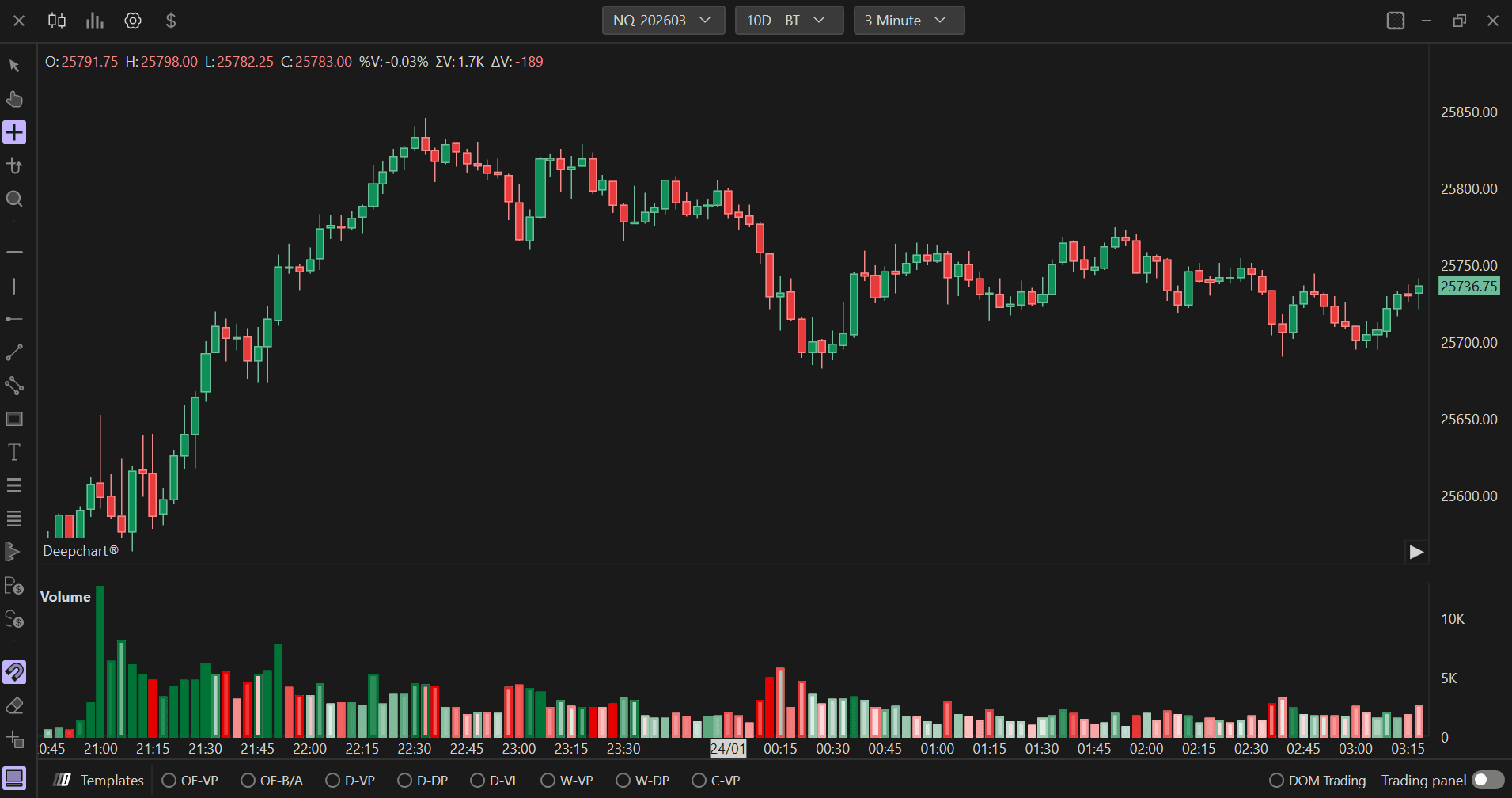Click the dollar sign icon
This screenshot has width=1512, height=798.
pyautogui.click(x=171, y=21)
